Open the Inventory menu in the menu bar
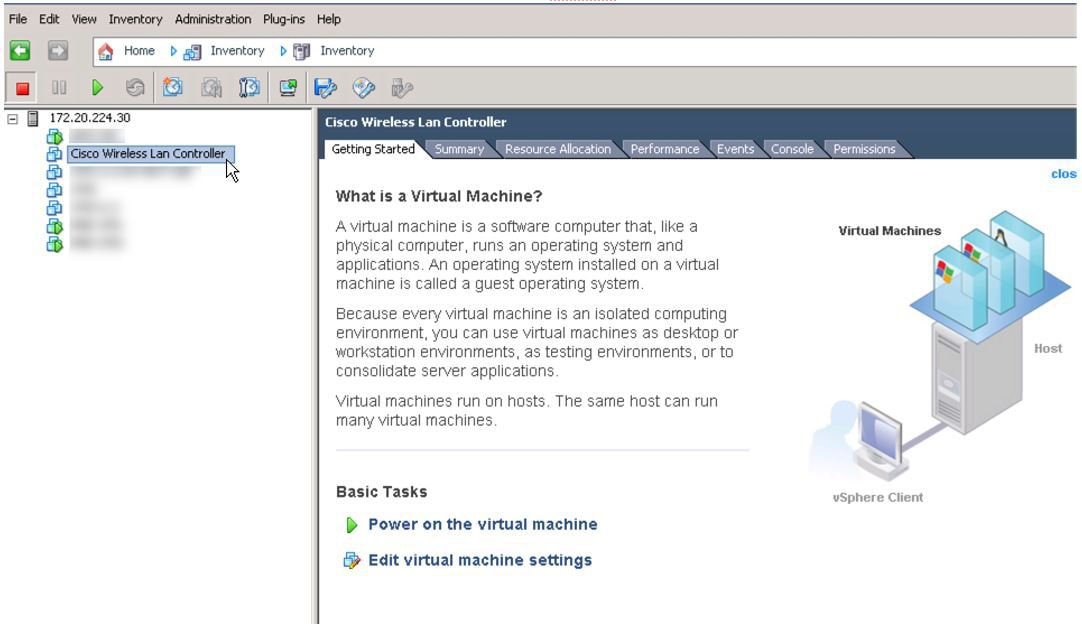 (x=135, y=19)
